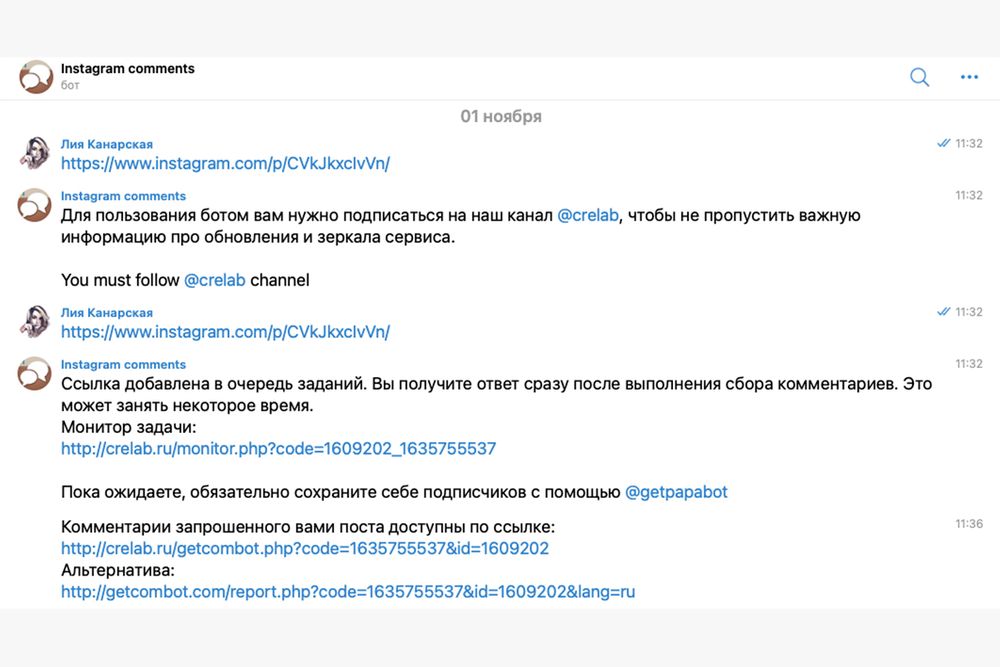The width and height of the screenshot is (1000, 667).
Task: Open the crelab.ru getcombot.php comments link
Action: coord(305,548)
